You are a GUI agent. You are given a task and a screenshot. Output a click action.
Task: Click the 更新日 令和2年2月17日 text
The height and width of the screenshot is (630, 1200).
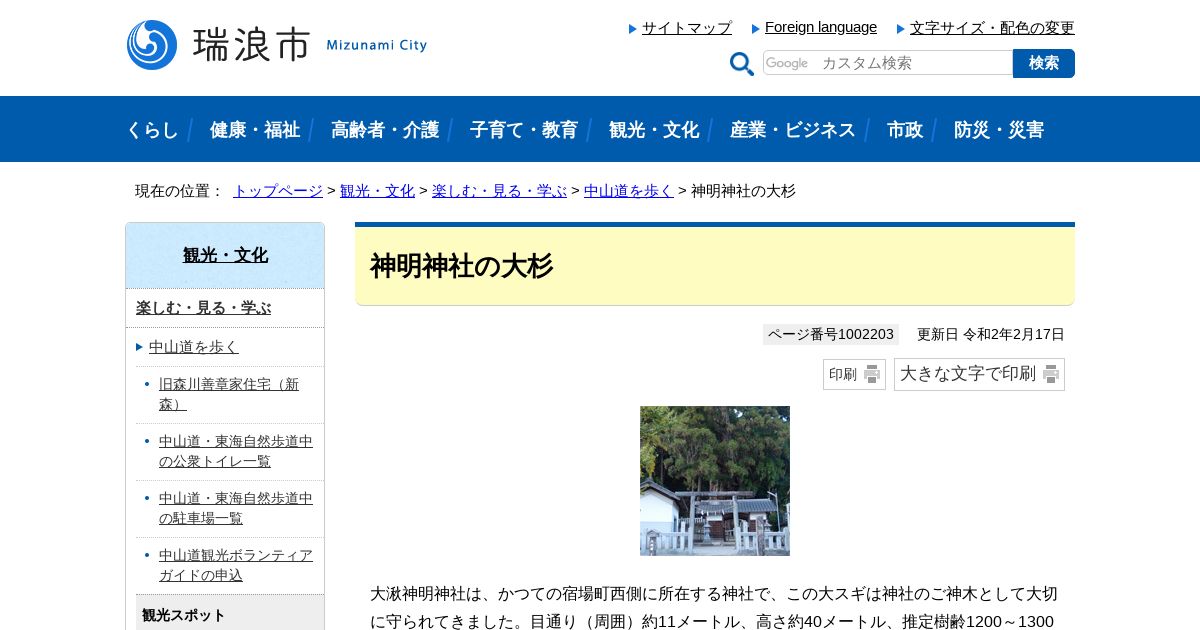[991, 334]
